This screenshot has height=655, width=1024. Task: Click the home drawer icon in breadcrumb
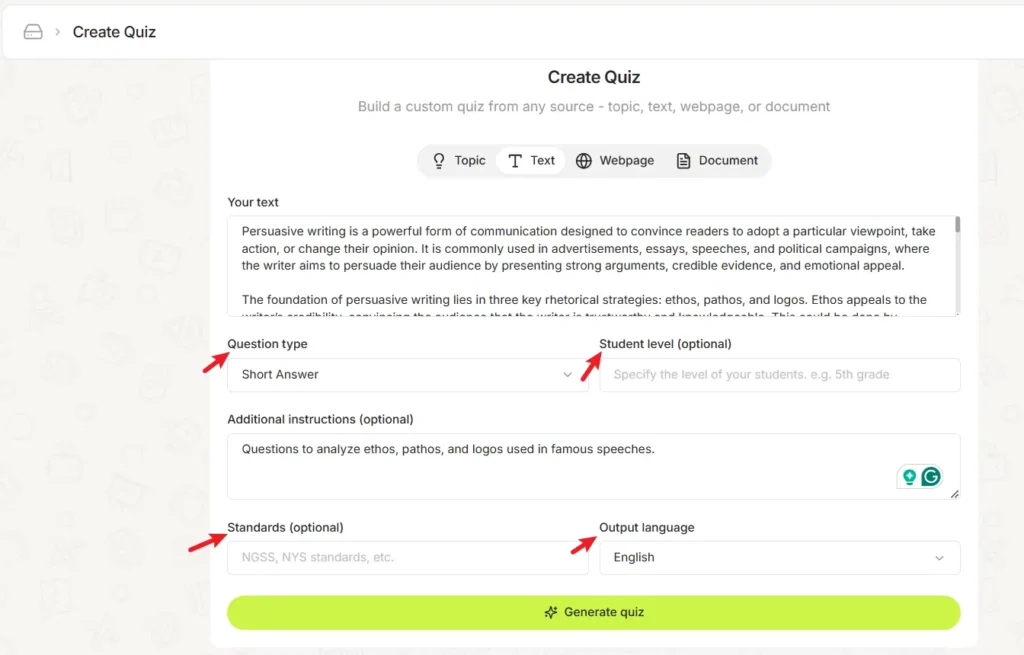(x=33, y=32)
